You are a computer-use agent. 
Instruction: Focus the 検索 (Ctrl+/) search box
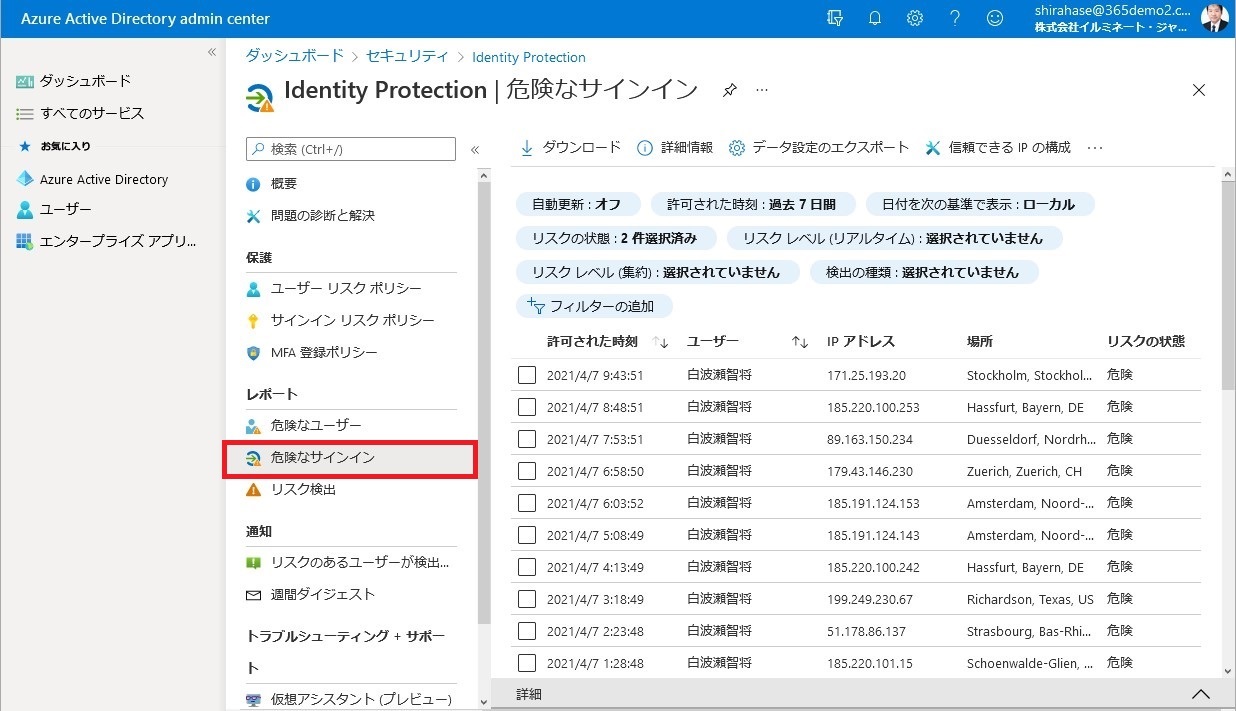coord(351,149)
